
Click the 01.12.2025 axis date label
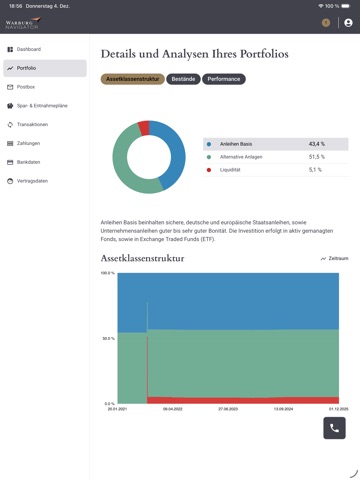point(339,409)
